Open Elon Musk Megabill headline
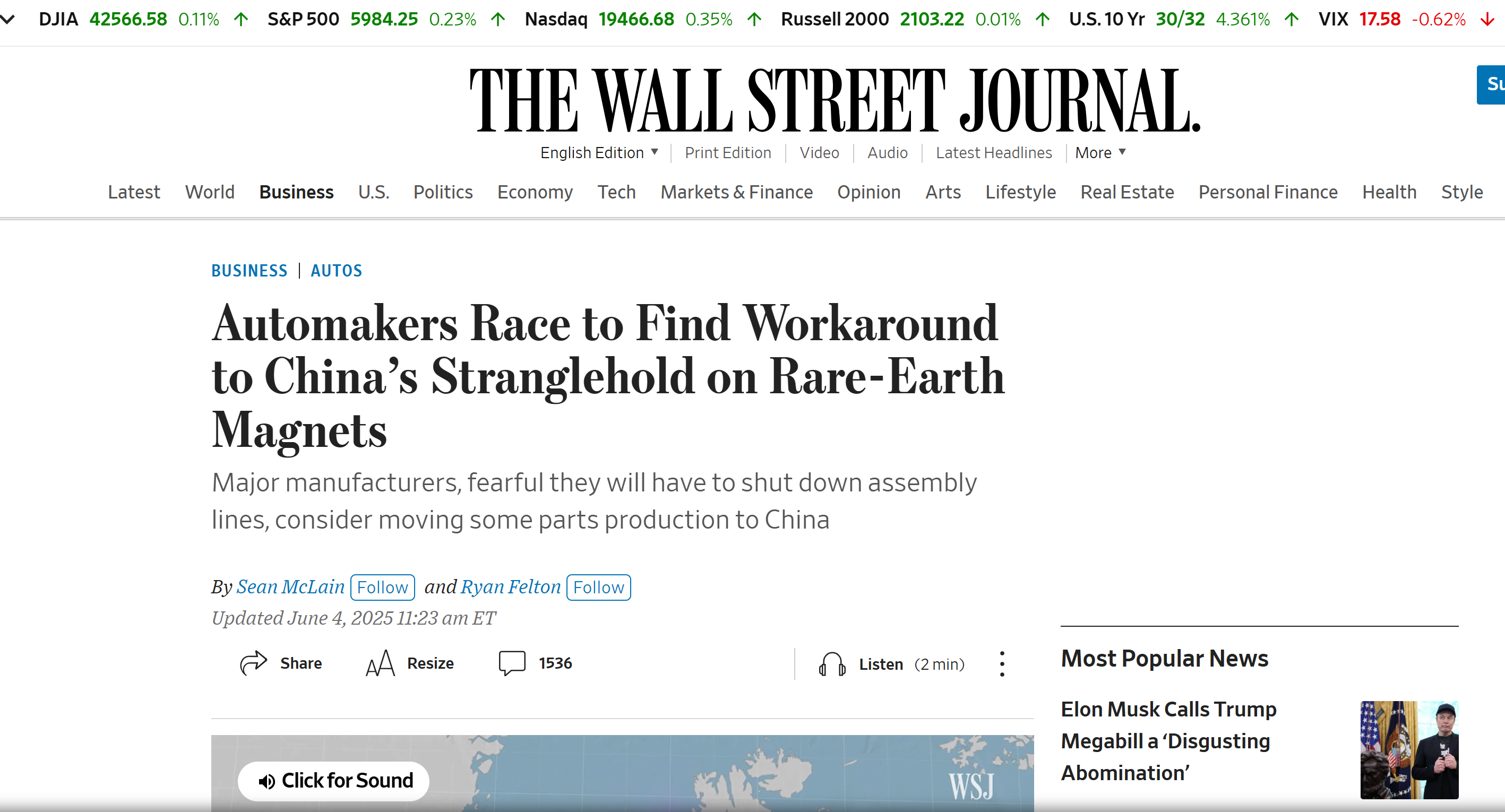The width and height of the screenshot is (1505, 812). (1168, 741)
